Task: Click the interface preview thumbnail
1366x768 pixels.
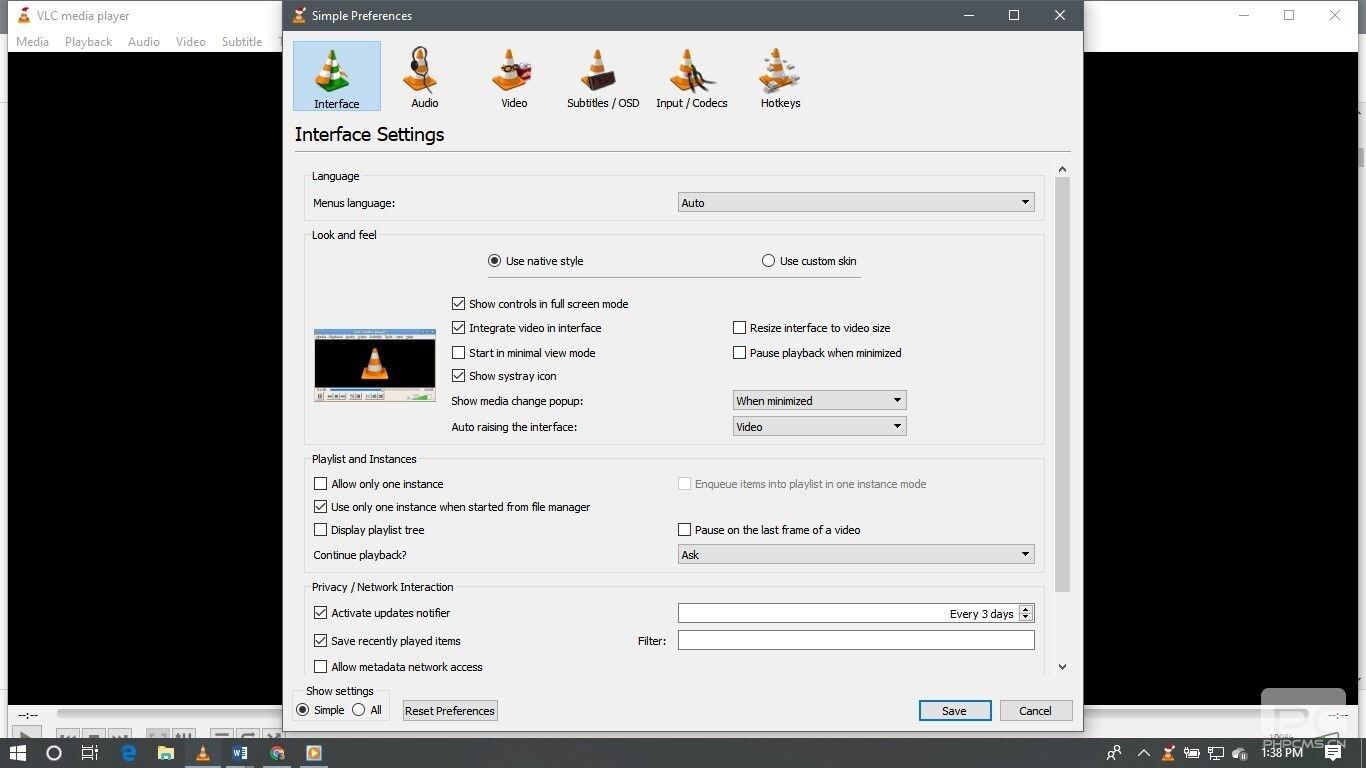Action: tap(375, 365)
